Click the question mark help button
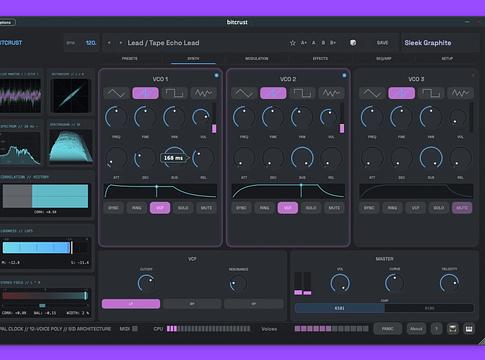This screenshot has width=485, height=360. click(436, 329)
